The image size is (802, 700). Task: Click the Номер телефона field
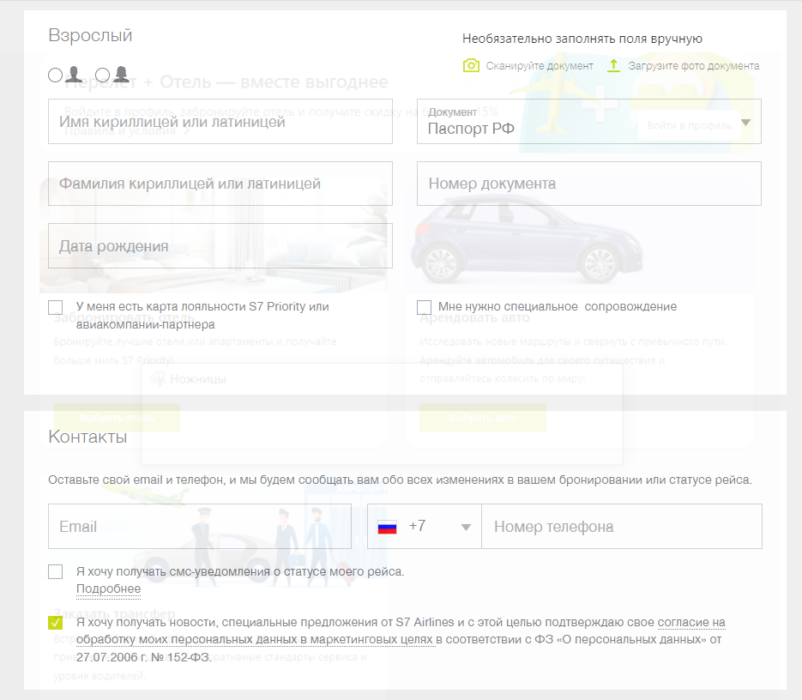click(620, 526)
